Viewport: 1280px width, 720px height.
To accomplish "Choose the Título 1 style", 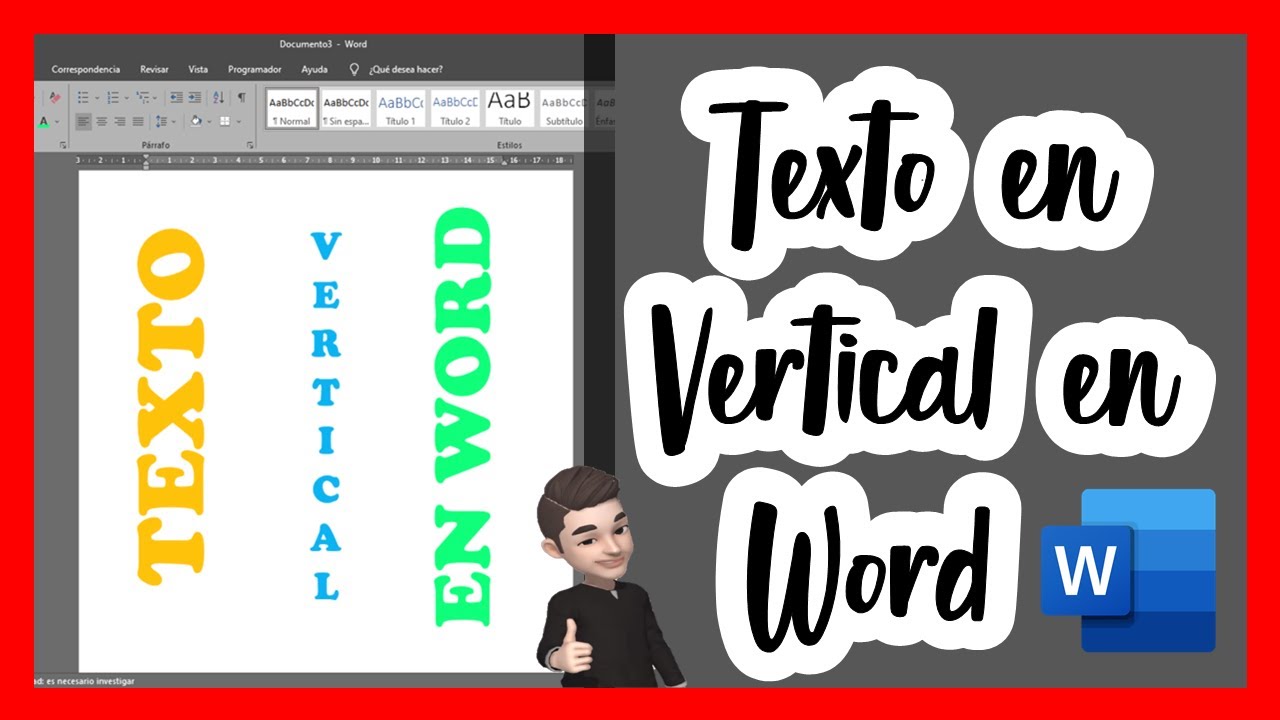I will point(401,109).
